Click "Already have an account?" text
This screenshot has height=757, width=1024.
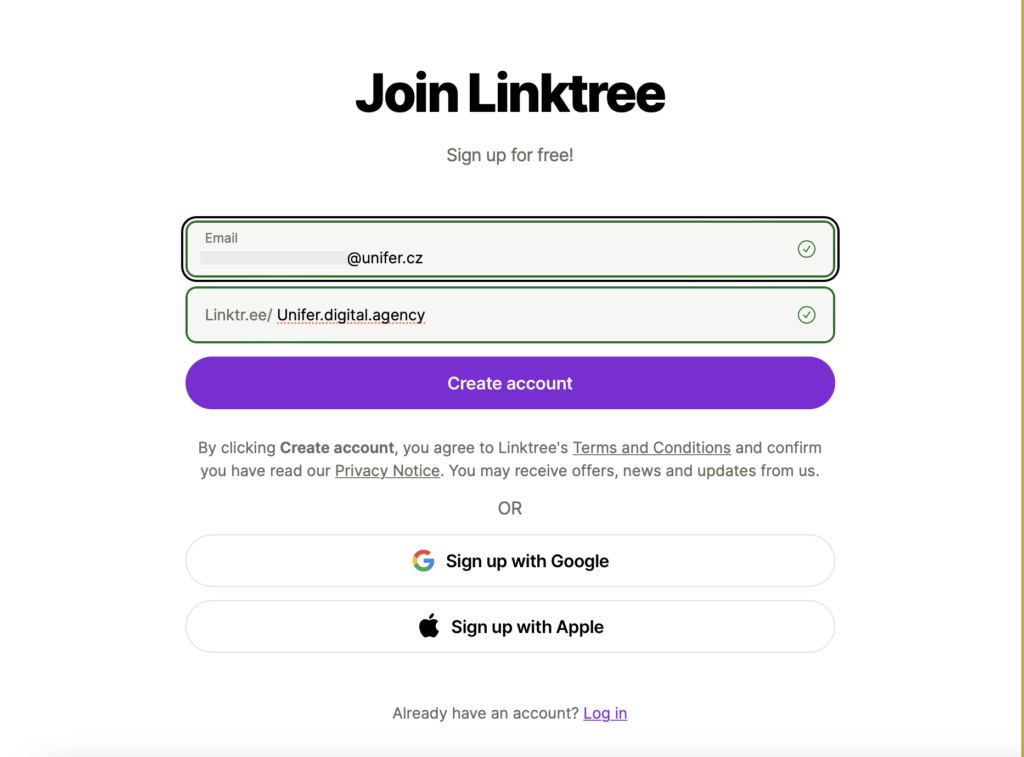click(x=485, y=713)
